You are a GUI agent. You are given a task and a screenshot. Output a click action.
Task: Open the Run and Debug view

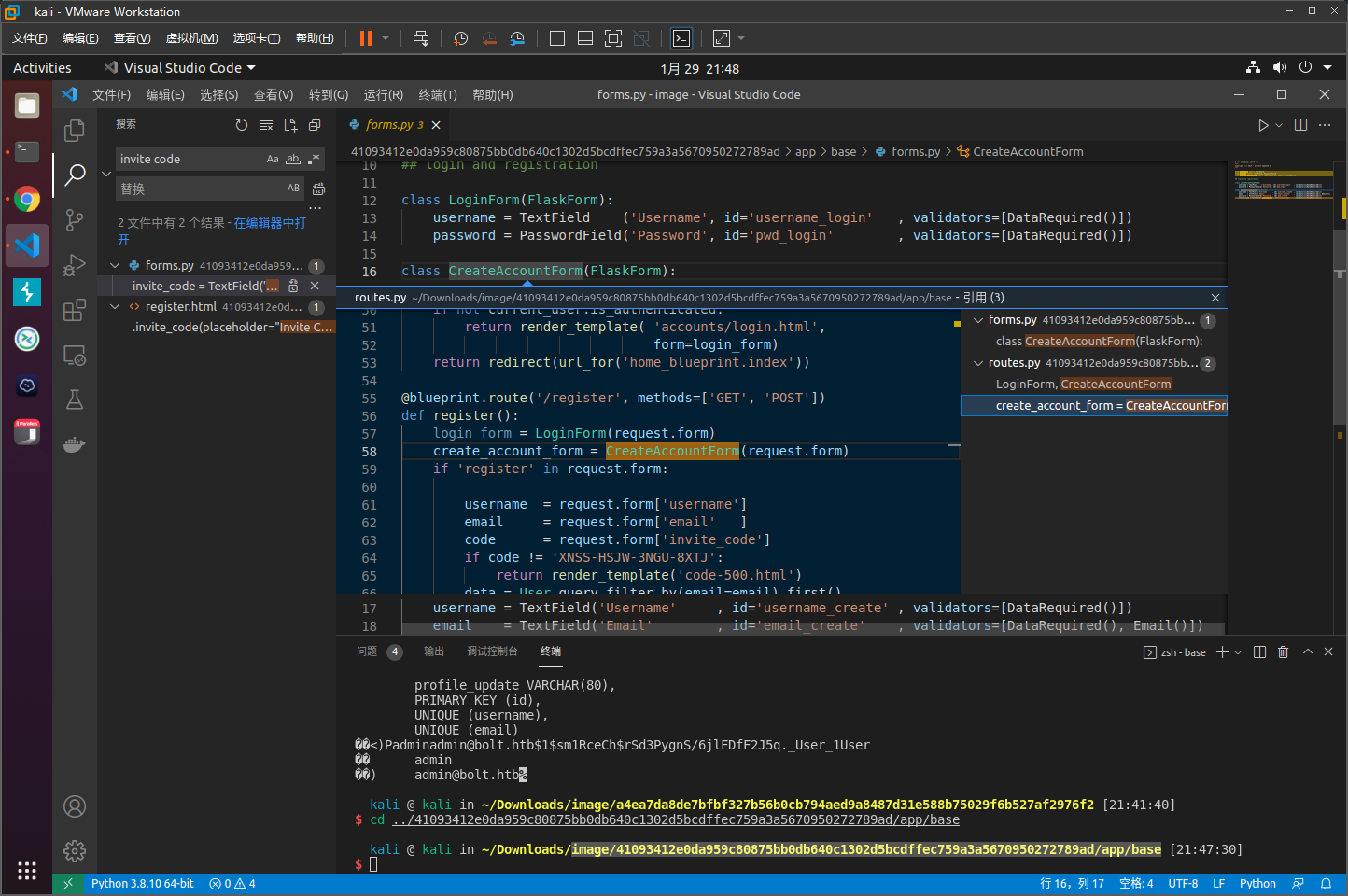[x=75, y=266]
